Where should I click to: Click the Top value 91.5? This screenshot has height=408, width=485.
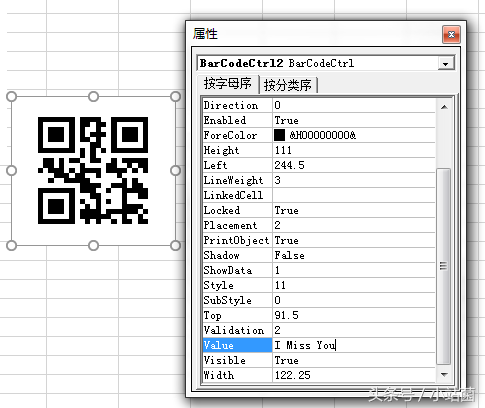point(354,315)
